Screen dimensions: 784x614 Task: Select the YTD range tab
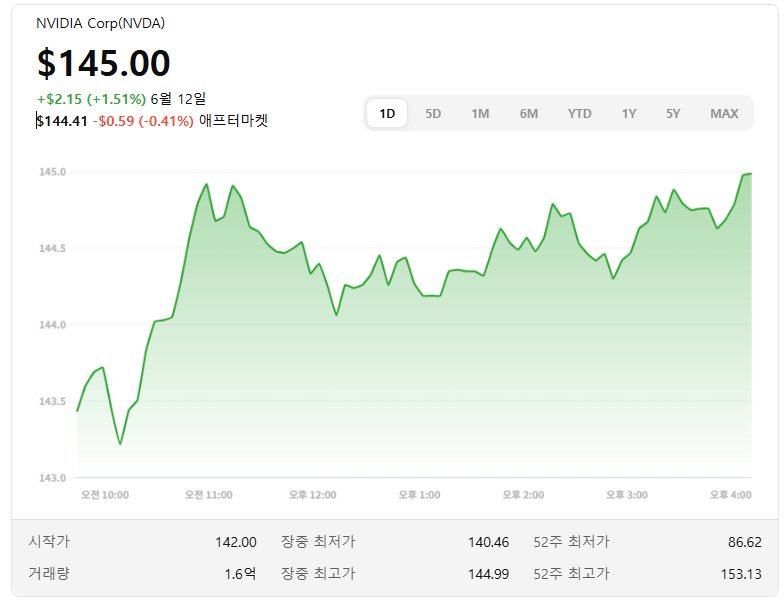579,114
